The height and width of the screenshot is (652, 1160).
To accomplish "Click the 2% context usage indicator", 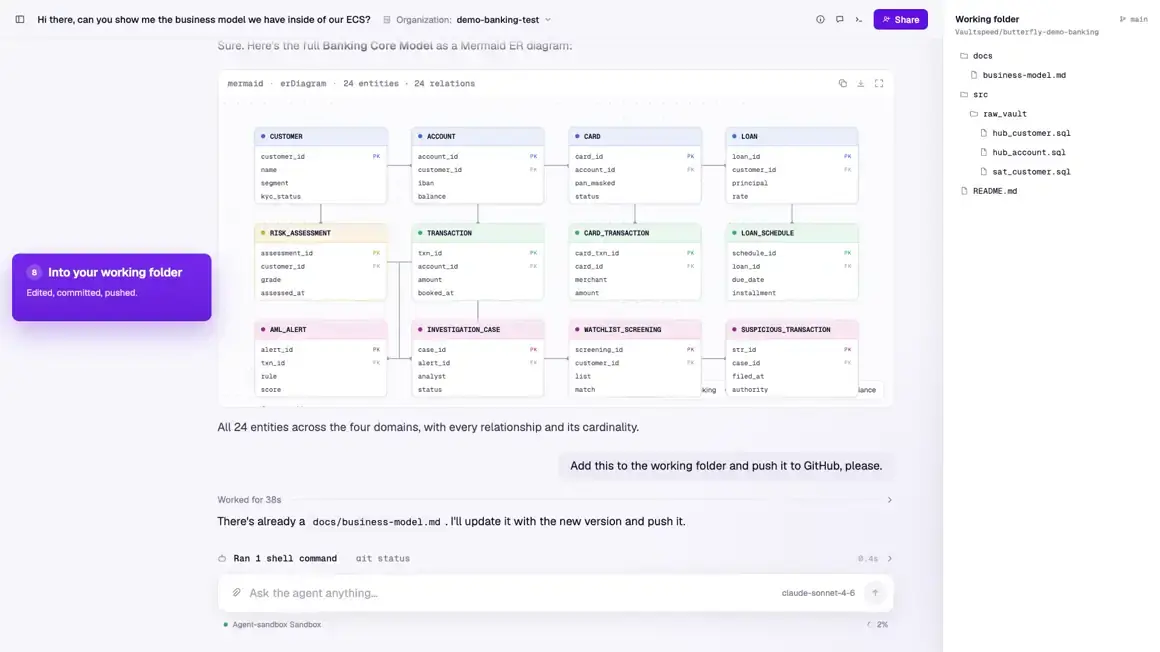I will [x=877, y=625].
